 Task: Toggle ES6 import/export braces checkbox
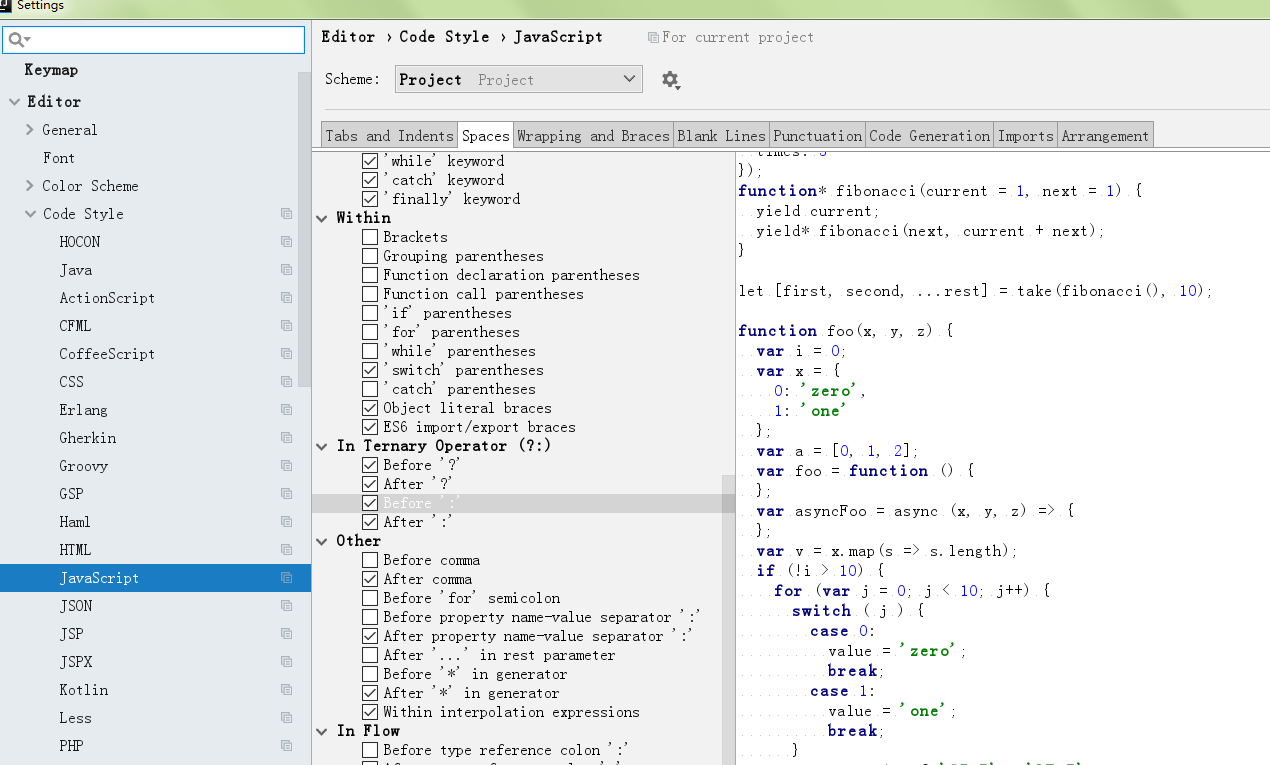[370, 427]
